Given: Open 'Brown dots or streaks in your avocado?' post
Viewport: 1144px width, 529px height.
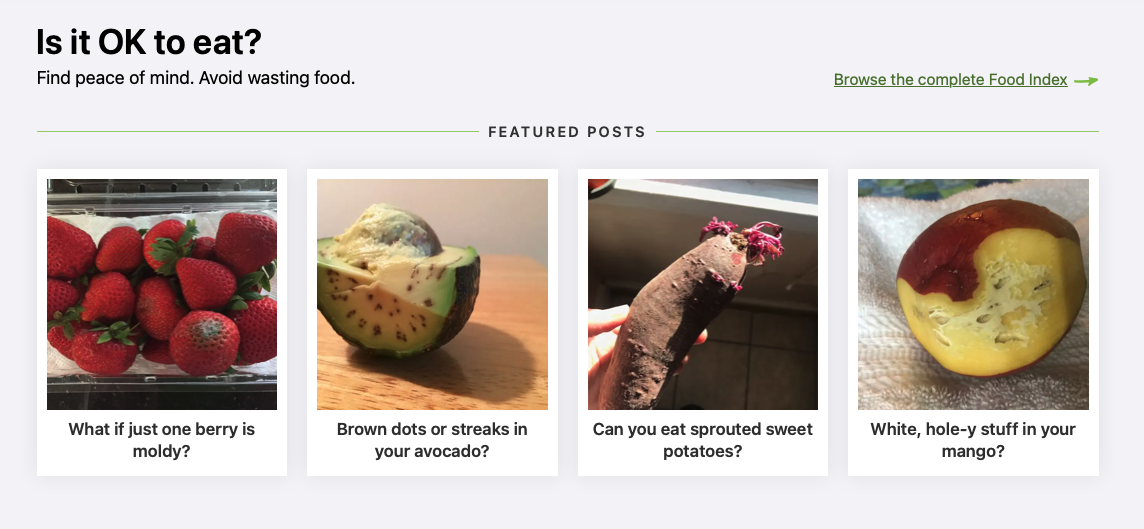Looking at the screenshot, I should tap(432, 440).
